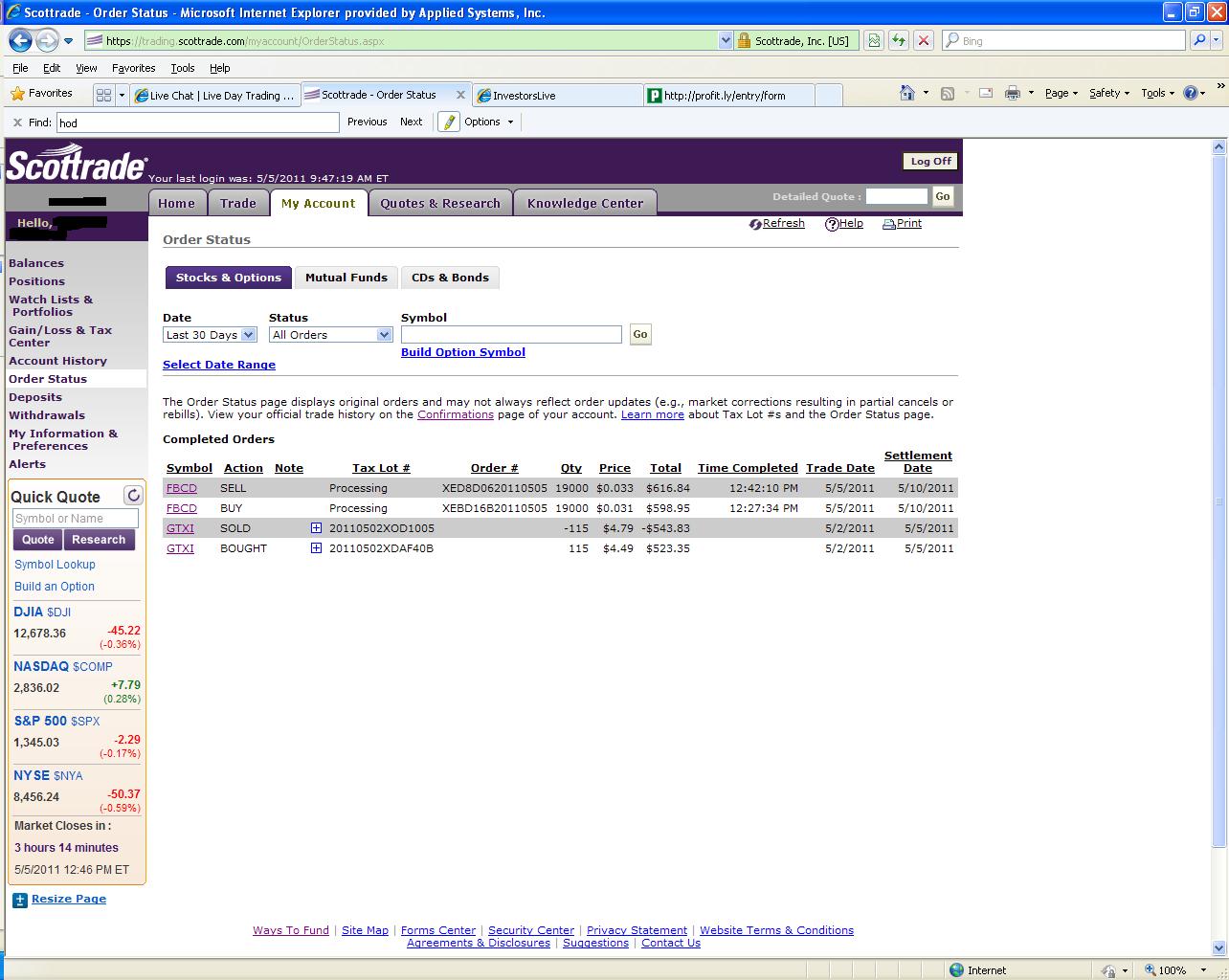Open the Knowledge Center navigation tab
The height and width of the screenshot is (980, 1229).
(x=585, y=203)
